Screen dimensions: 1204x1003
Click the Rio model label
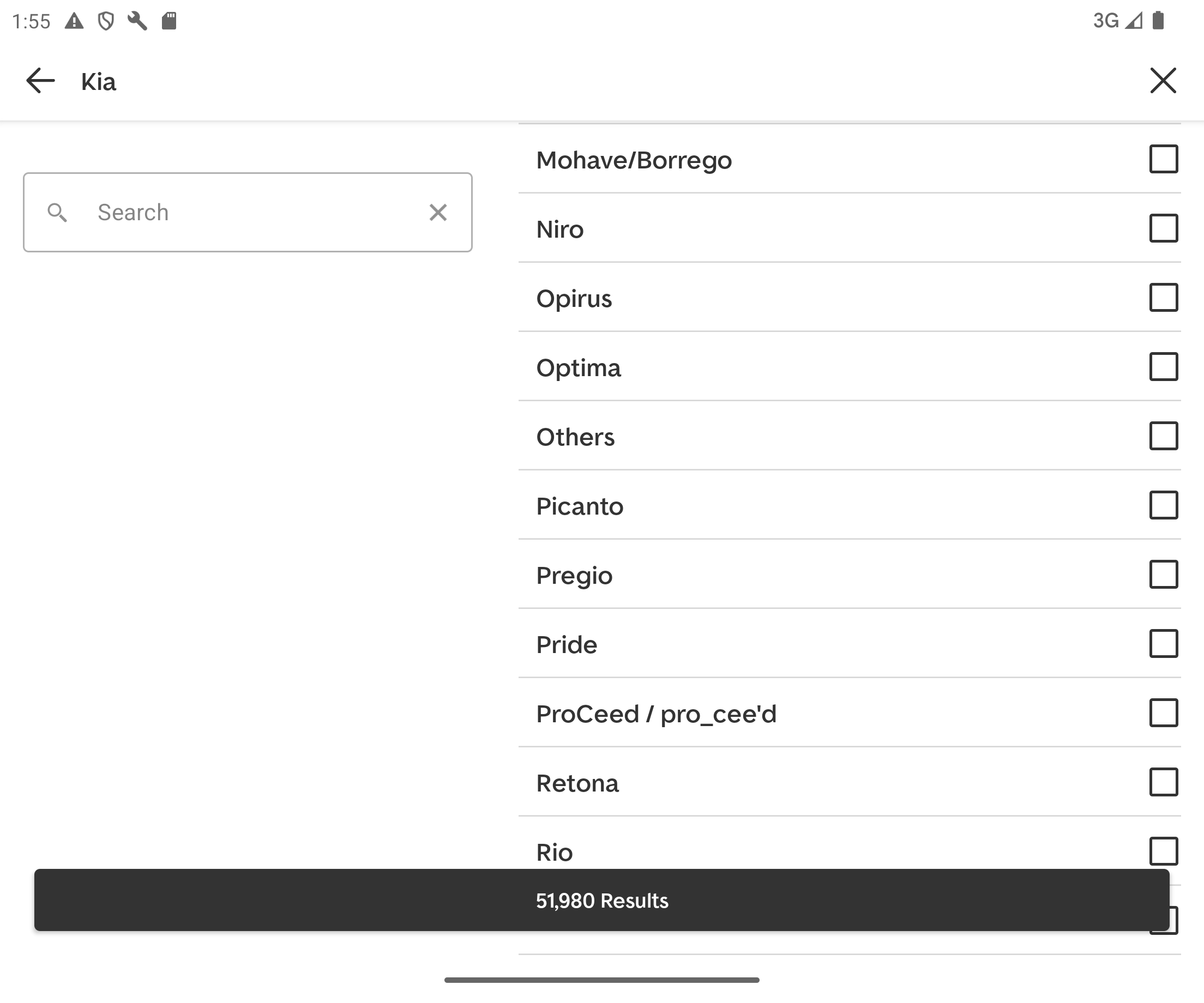point(554,852)
